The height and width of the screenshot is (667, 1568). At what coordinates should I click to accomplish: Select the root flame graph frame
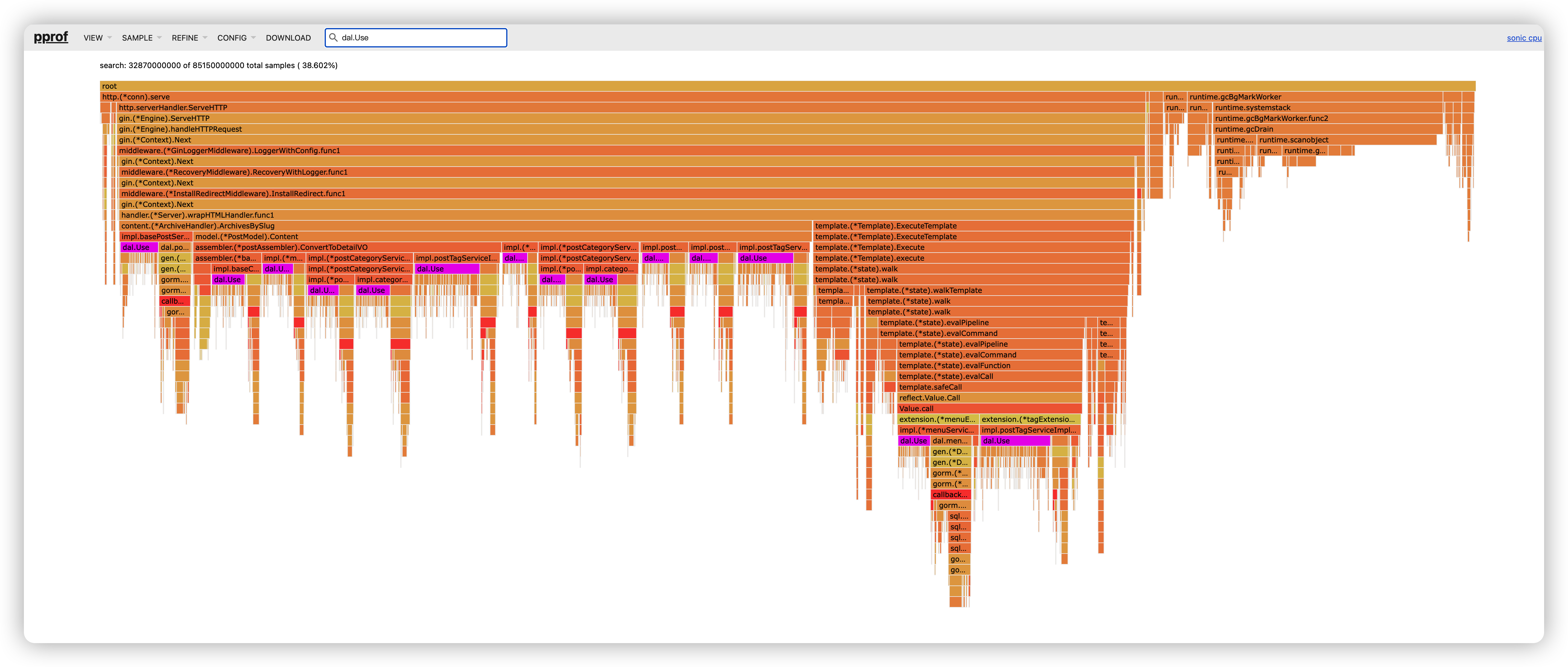[787, 86]
